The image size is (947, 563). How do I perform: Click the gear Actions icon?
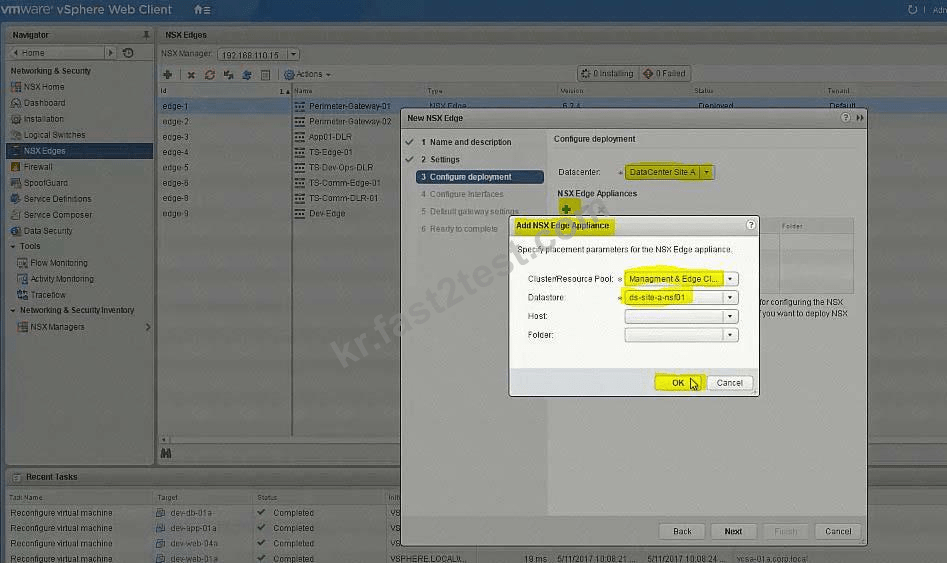[289, 75]
